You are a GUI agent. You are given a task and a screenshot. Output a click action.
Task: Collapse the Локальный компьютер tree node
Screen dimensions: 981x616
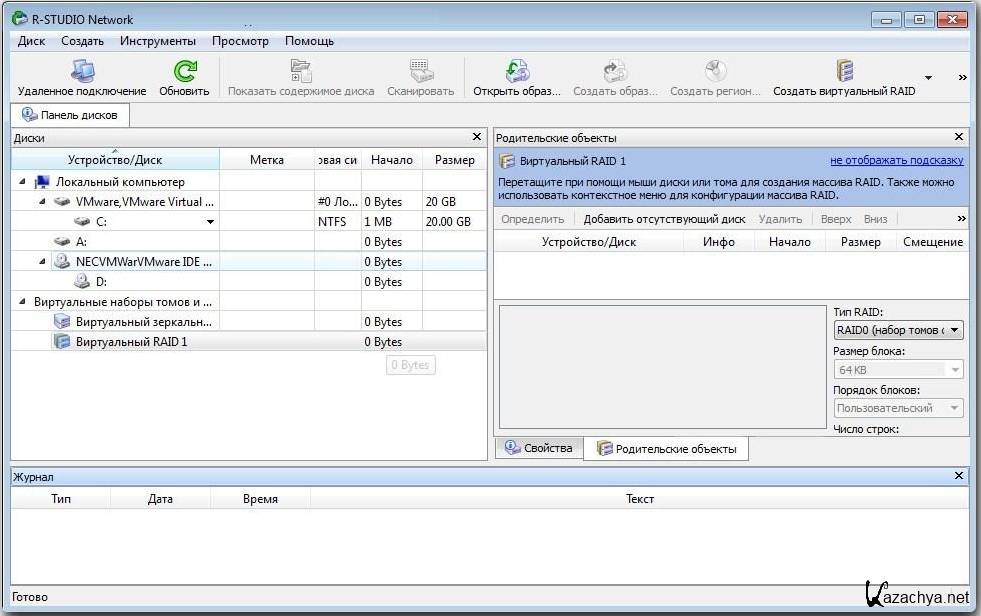coord(22,182)
